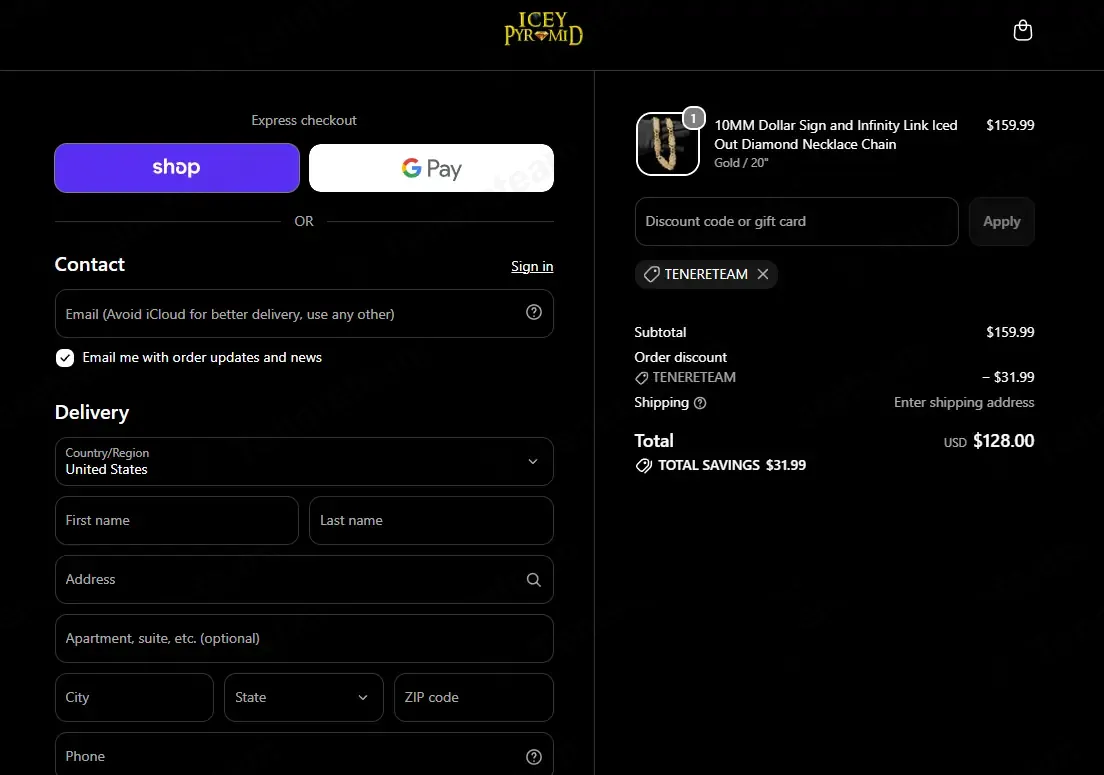Viewport: 1104px width, 775px height.
Task: Click the ZIP code field
Action: click(x=474, y=698)
